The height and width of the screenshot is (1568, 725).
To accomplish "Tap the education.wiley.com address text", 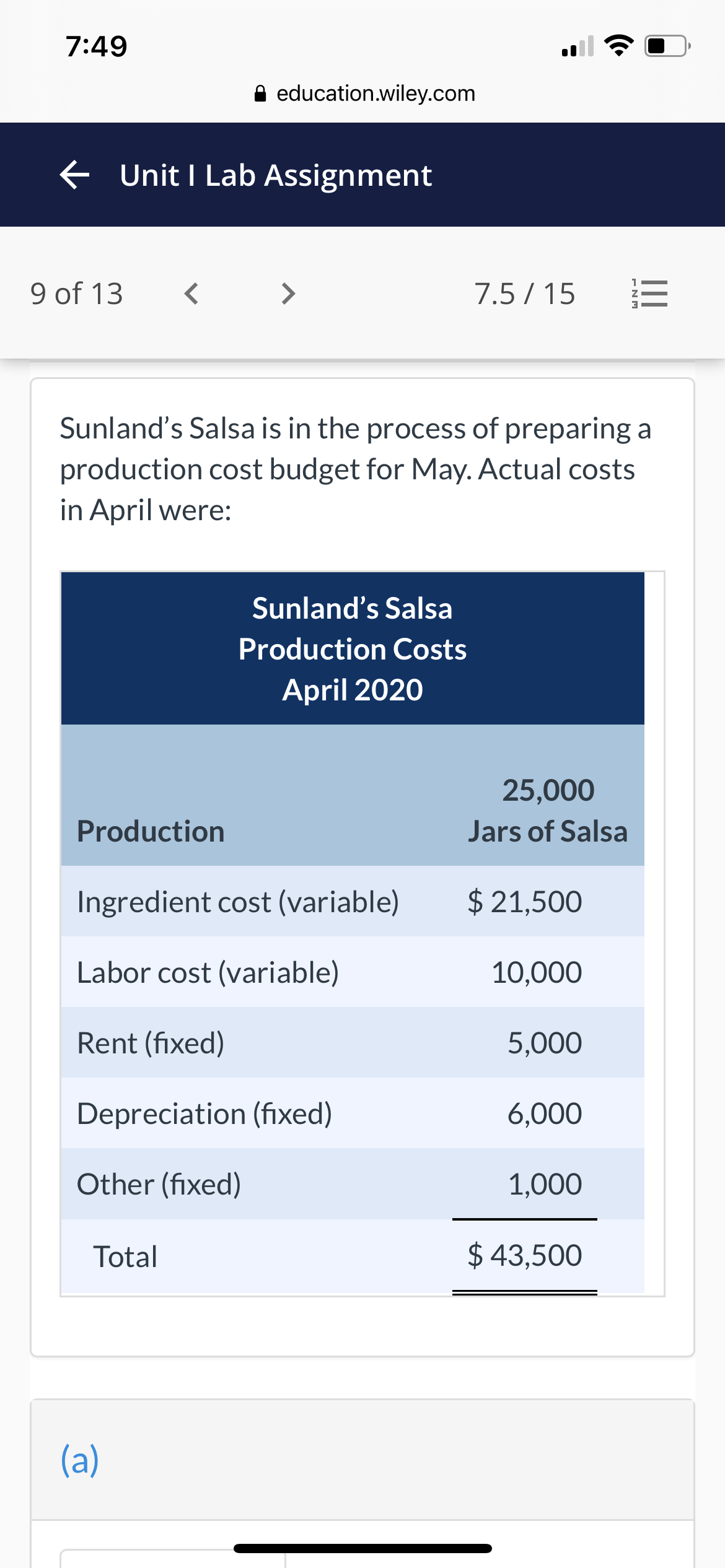I will tap(376, 94).
